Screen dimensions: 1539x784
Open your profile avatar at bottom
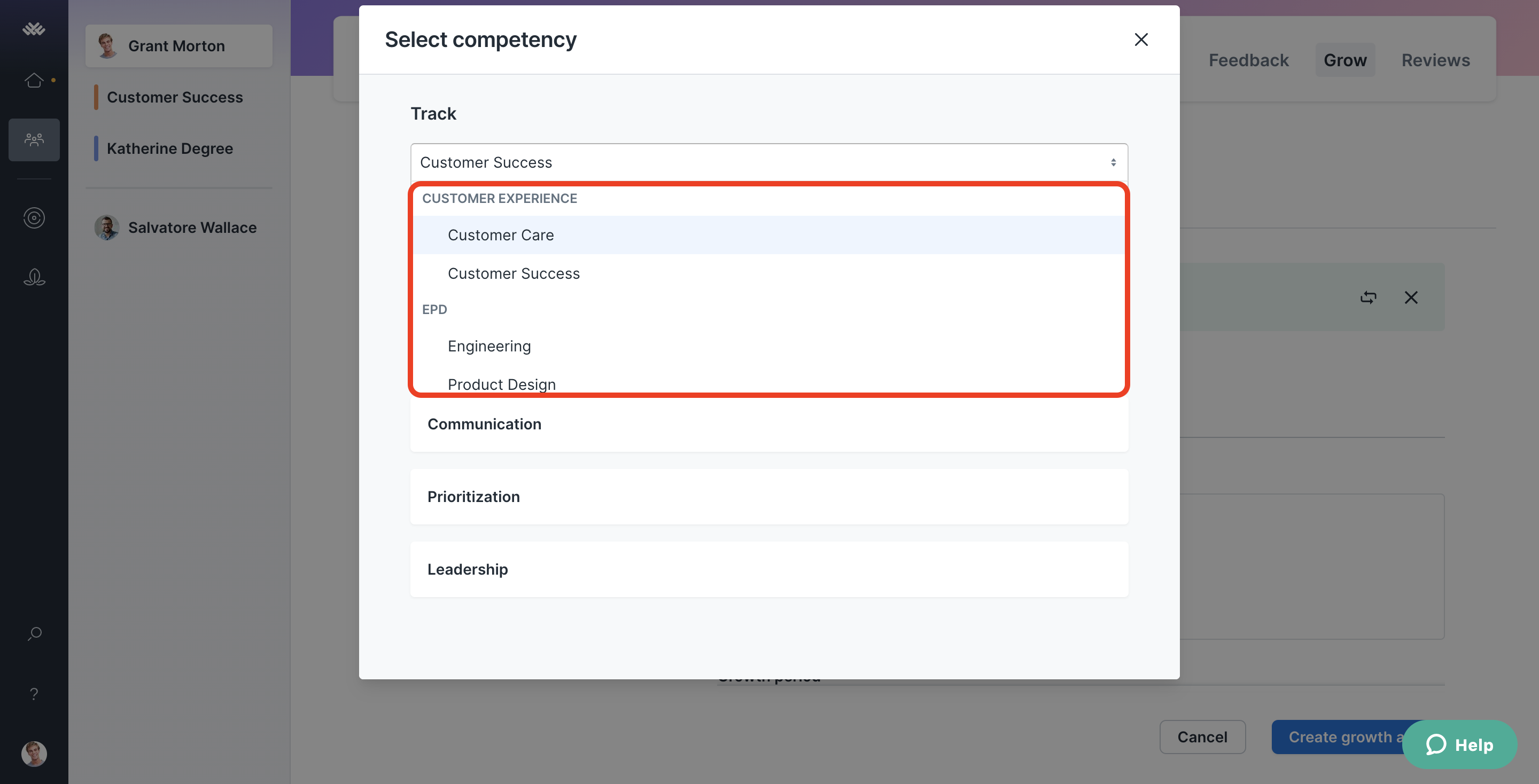pos(34,754)
